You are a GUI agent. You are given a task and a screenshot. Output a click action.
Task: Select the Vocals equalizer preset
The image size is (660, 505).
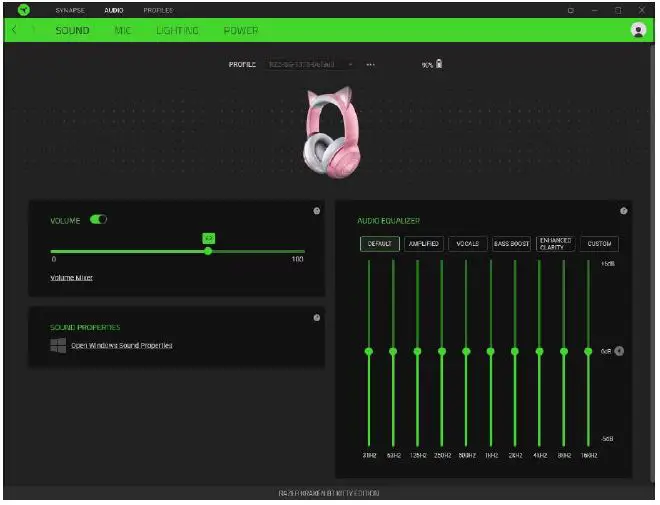tap(468, 244)
